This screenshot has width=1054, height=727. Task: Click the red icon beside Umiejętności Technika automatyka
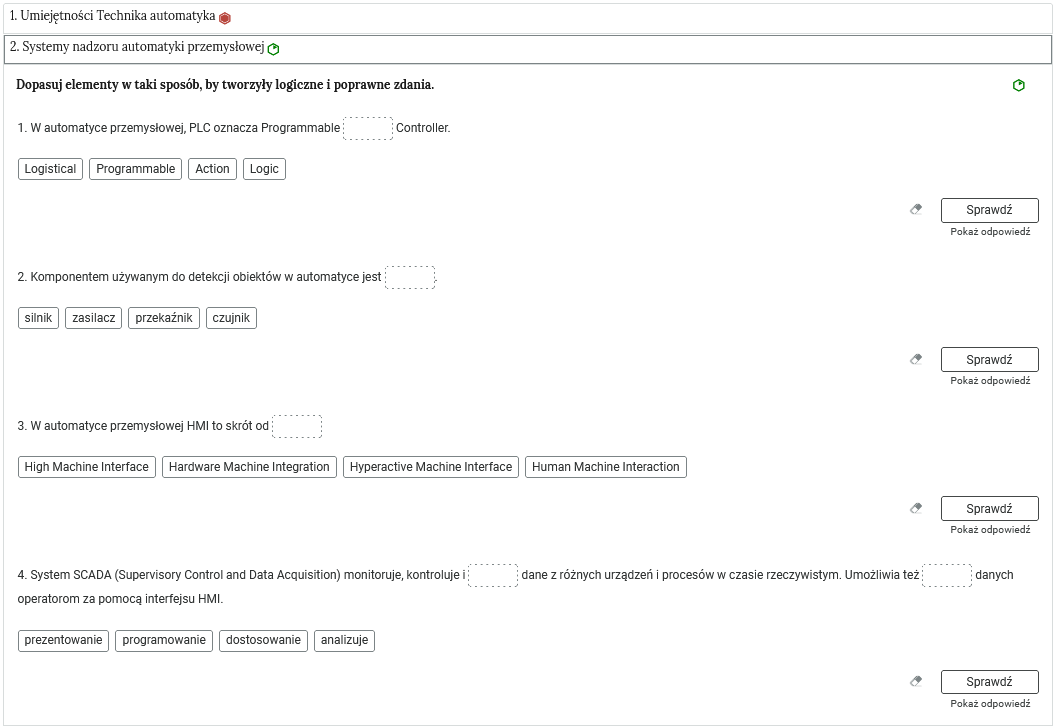coord(225,18)
